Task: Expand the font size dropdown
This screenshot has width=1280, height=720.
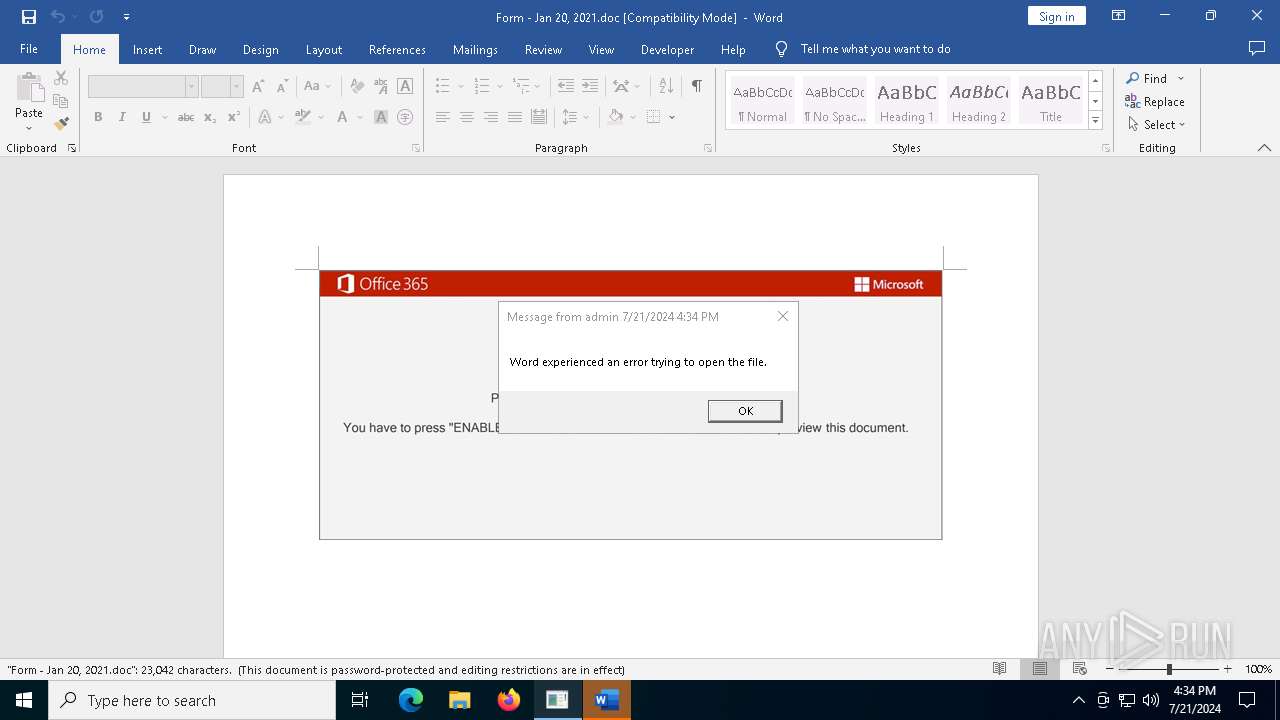Action: click(236, 87)
